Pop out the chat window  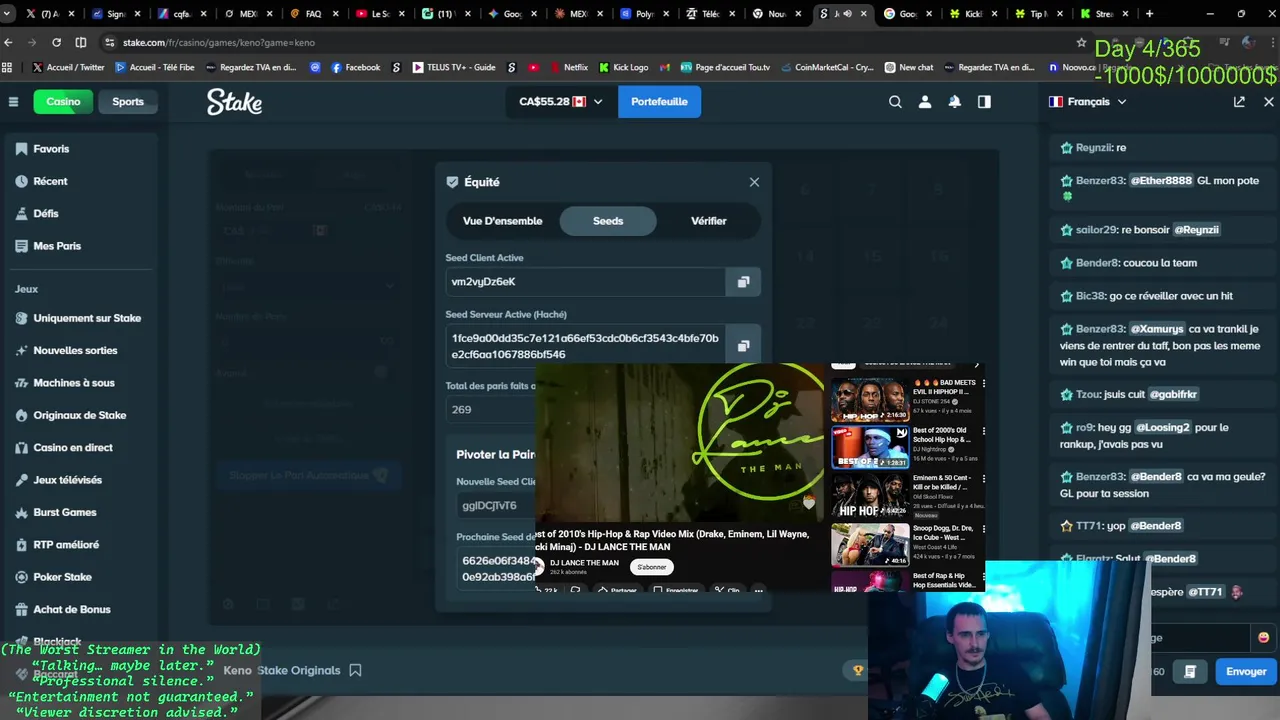(x=1239, y=101)
